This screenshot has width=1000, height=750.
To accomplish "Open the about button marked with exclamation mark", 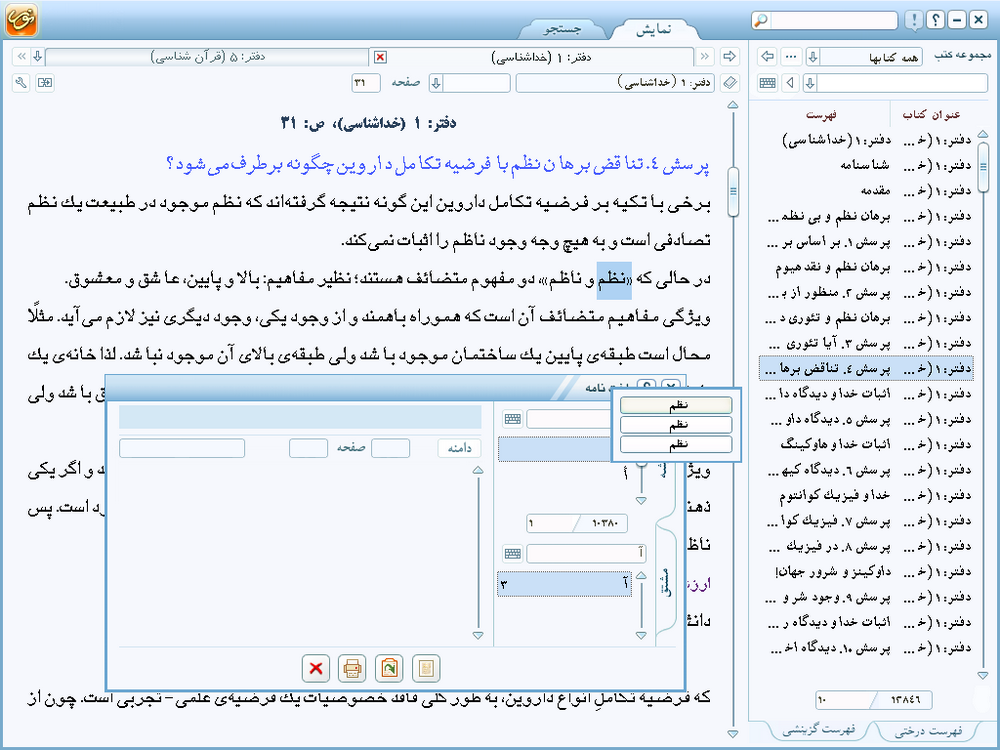I will [x=914, y=20].
